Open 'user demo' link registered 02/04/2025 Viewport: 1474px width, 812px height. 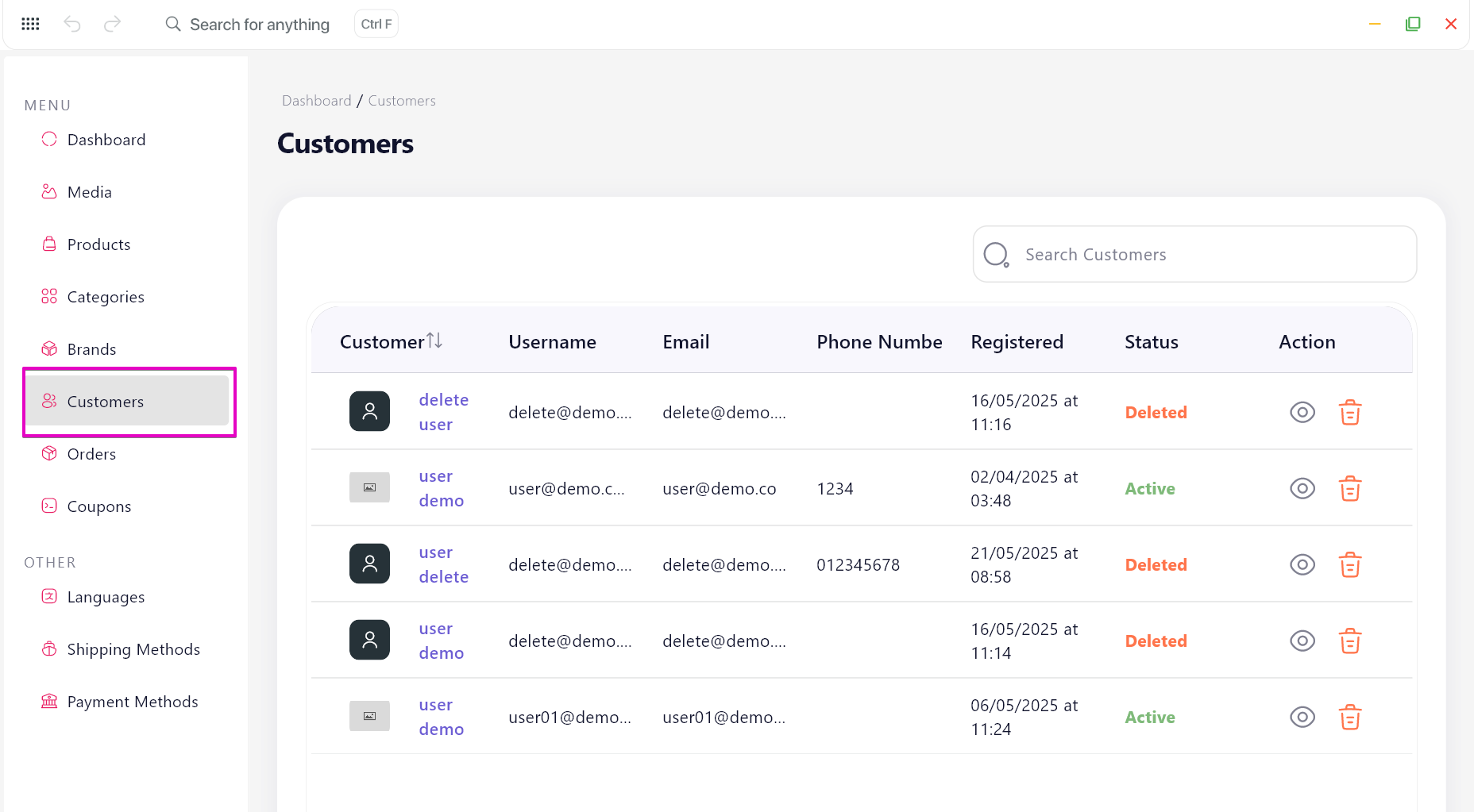(441, 488)
